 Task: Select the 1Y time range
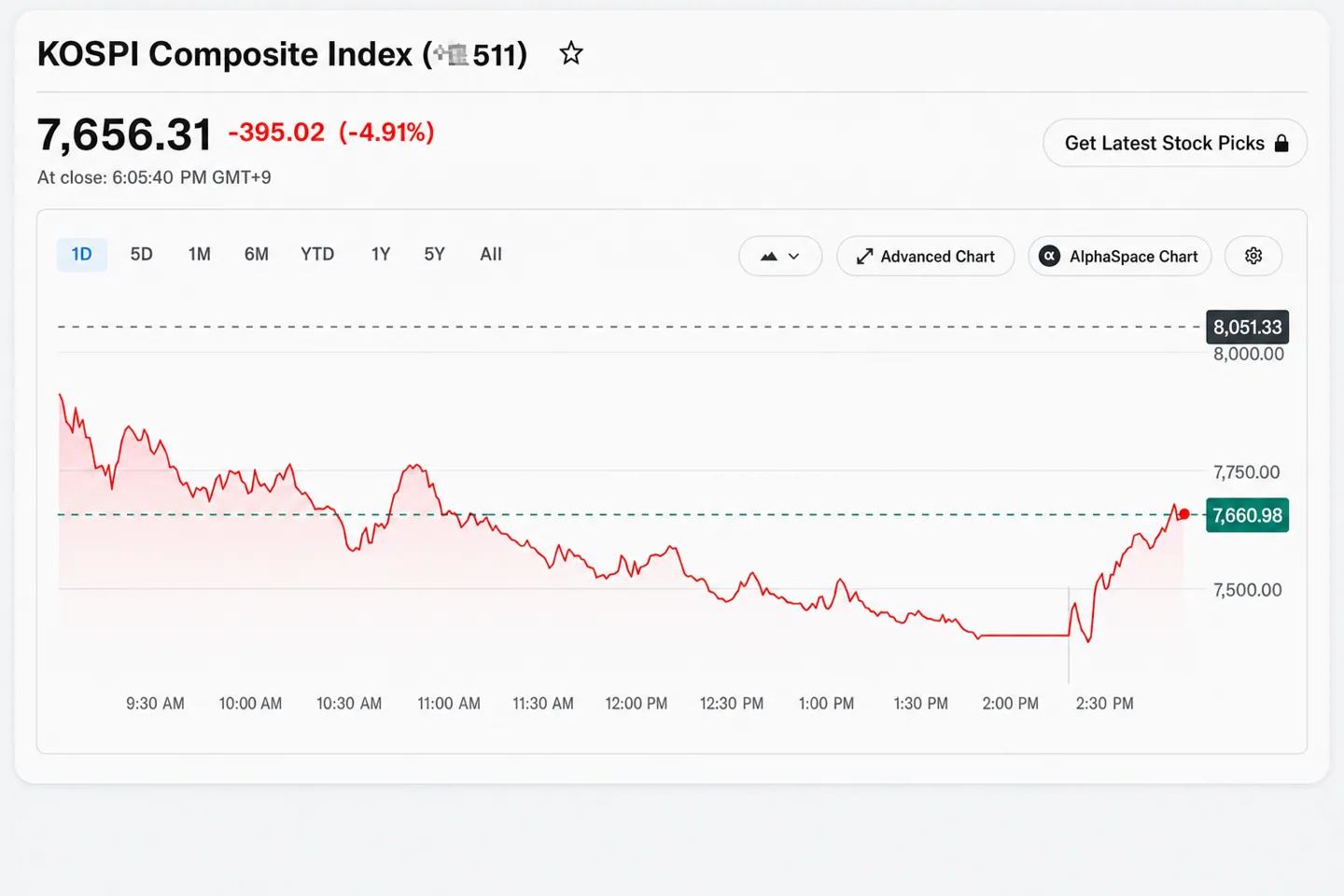pos(381,254)
